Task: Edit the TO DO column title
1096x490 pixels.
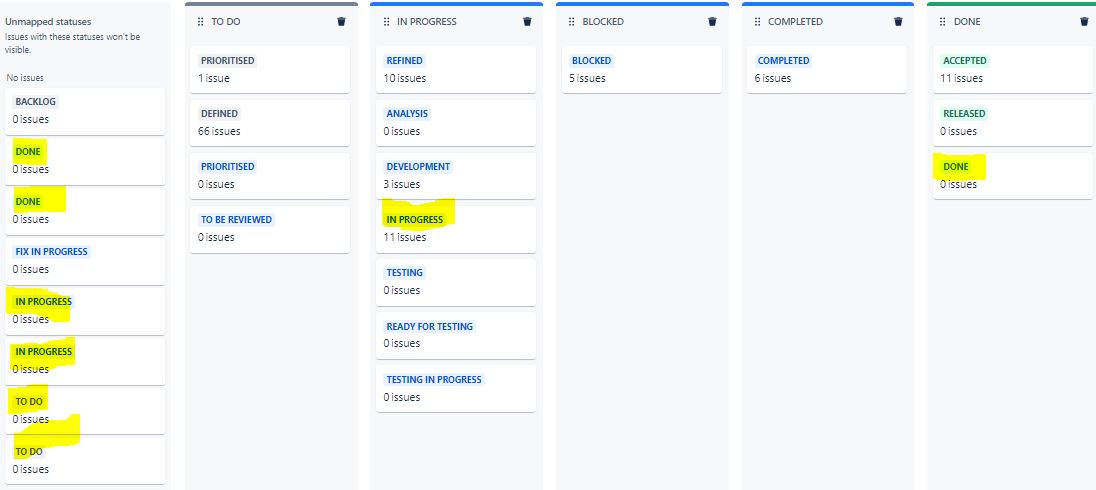Action: 226,22
